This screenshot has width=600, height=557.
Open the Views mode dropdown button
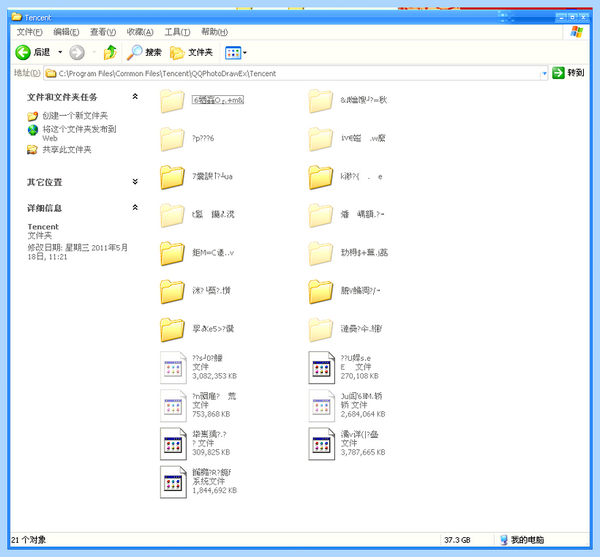pyautogui.click(x=236, y=52)
